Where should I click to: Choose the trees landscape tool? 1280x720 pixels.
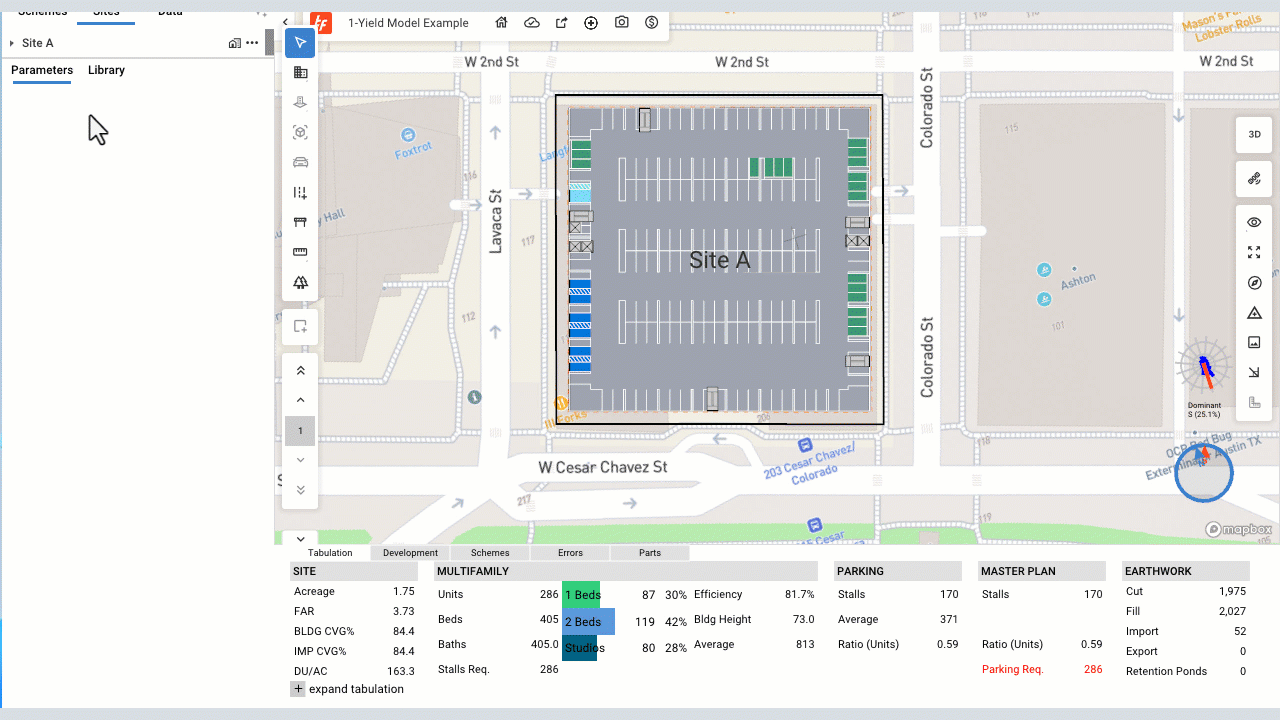point(300,283)
